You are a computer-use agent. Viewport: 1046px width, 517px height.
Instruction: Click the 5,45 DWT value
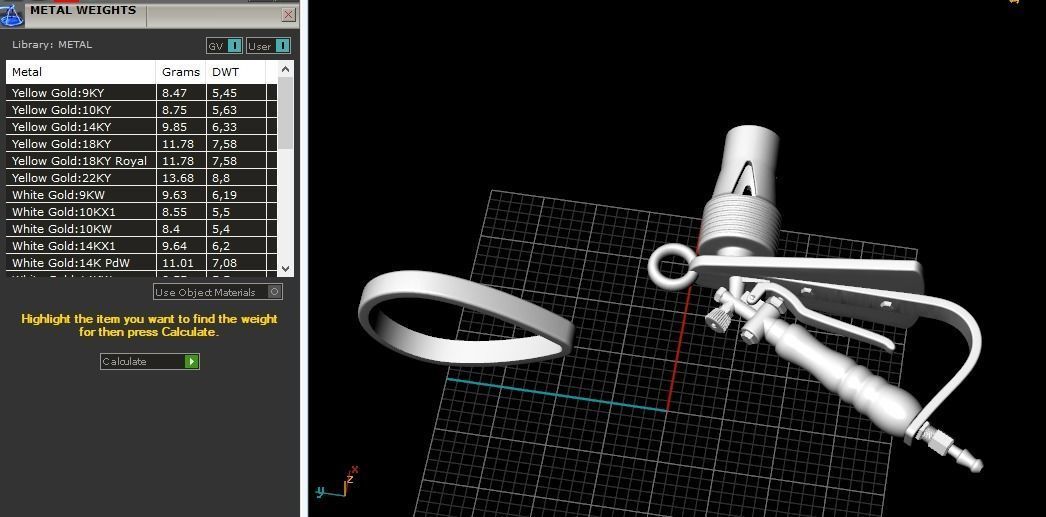point(224,93)
